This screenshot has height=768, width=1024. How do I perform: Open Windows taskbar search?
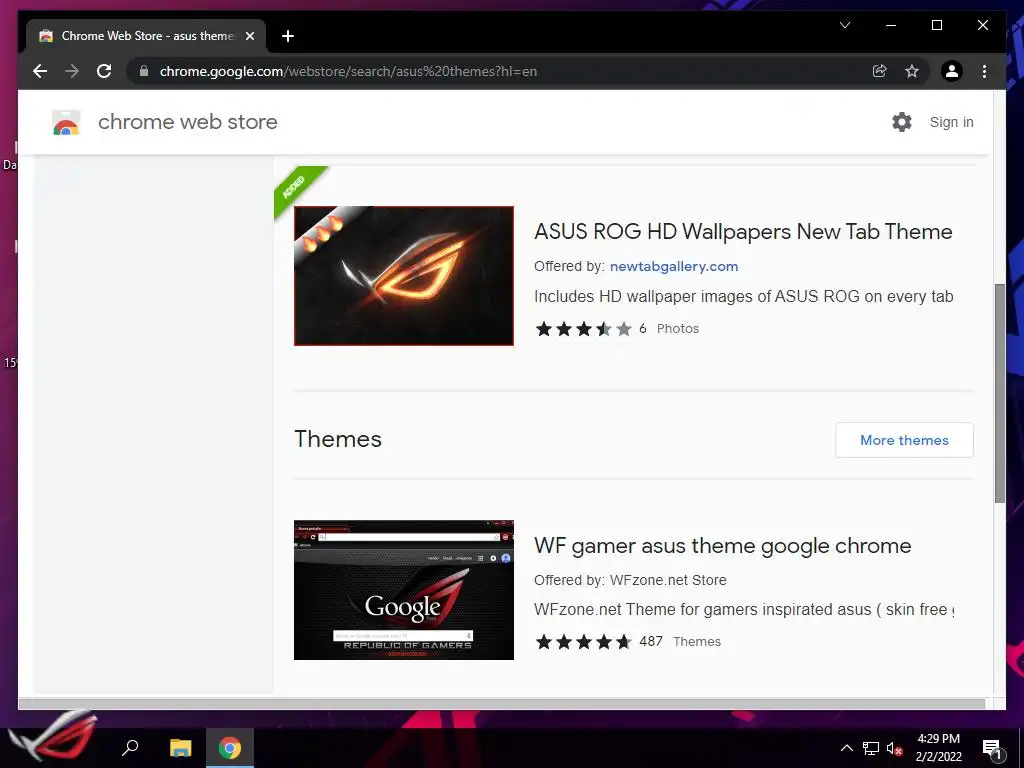pos(130,747)
